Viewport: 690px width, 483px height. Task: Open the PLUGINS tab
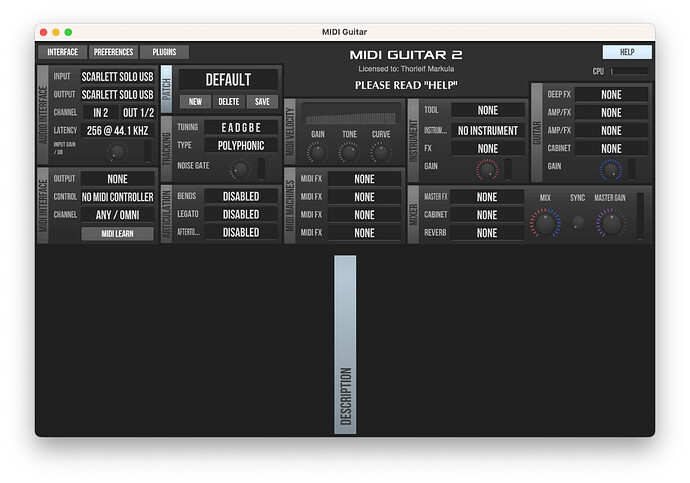(164, 52)
